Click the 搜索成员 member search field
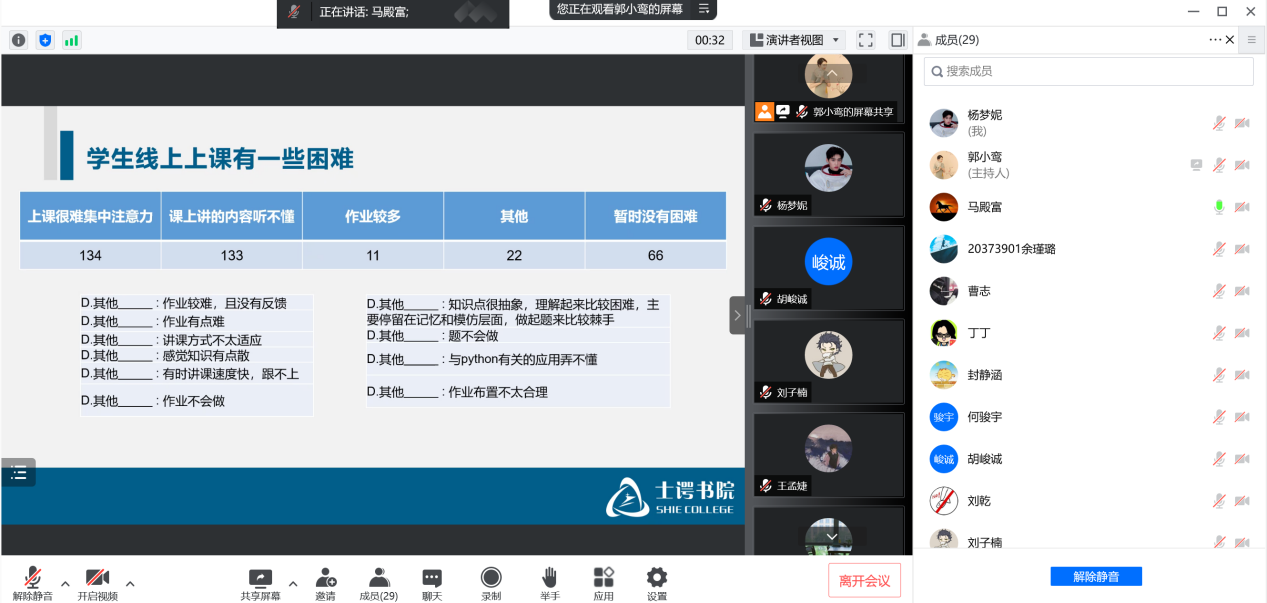The image size is (1267, 603). pyautogui.click(x=1088, y=71)
